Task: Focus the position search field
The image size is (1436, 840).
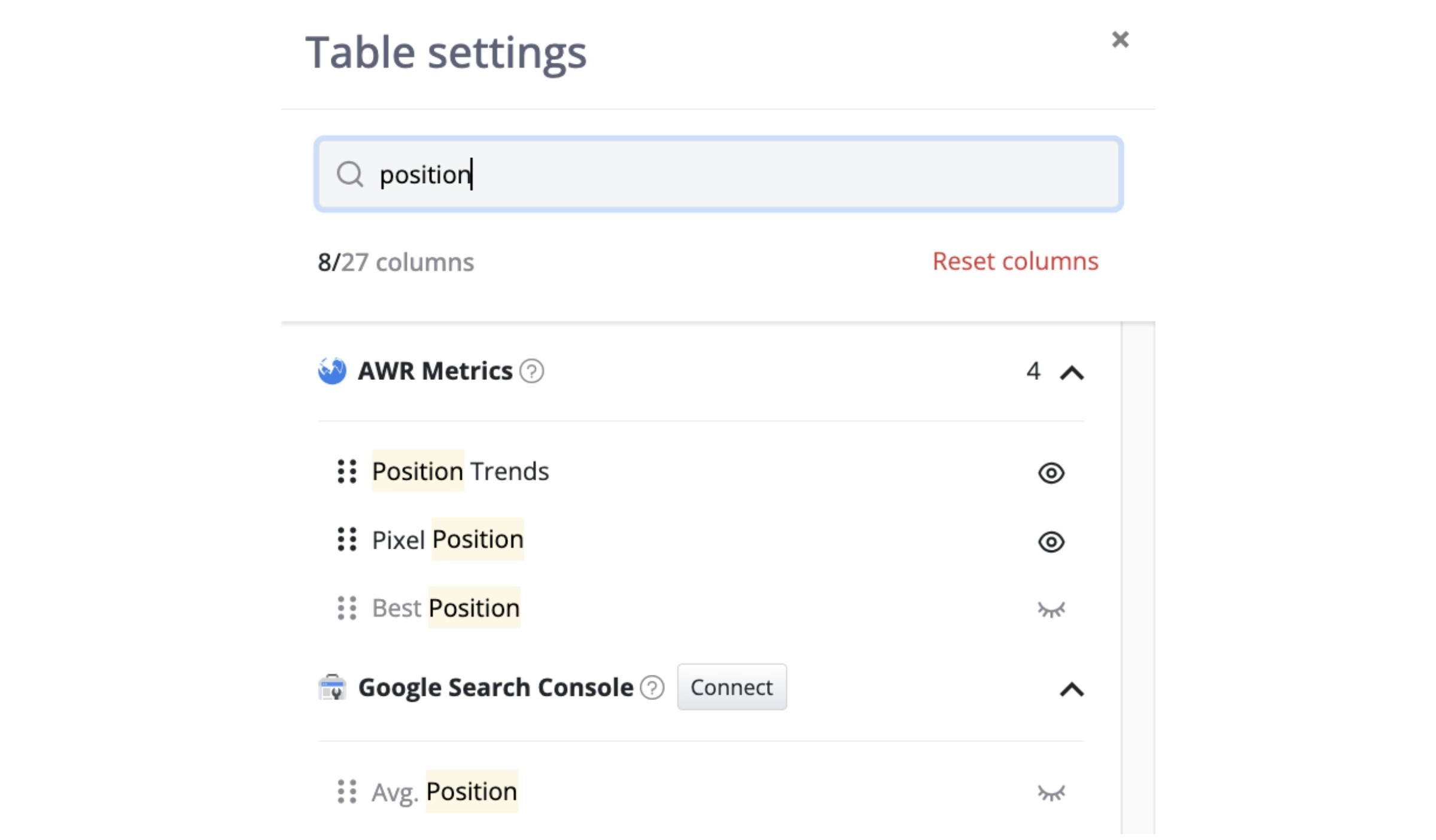Action: click(x=719, y=174)
